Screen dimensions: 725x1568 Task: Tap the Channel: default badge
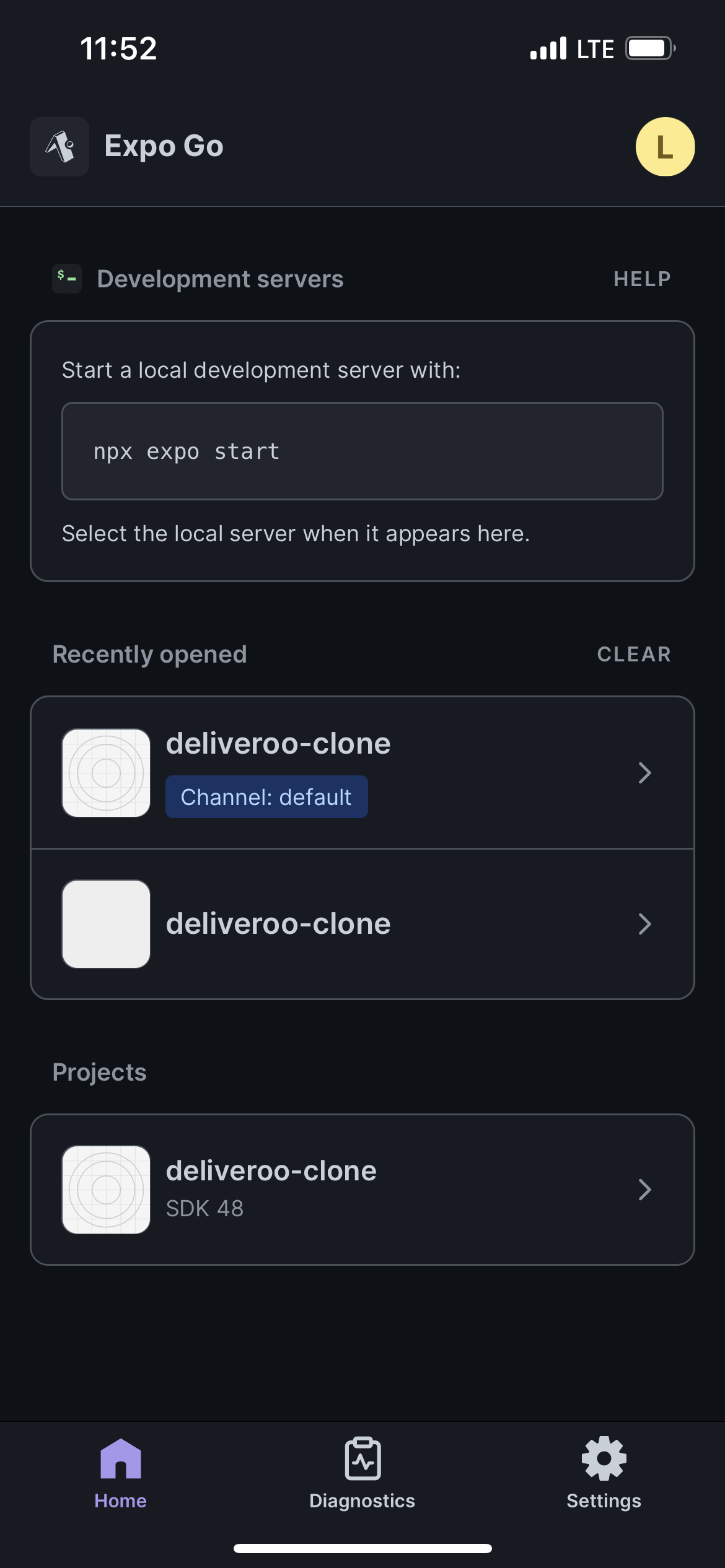[266, 797]
